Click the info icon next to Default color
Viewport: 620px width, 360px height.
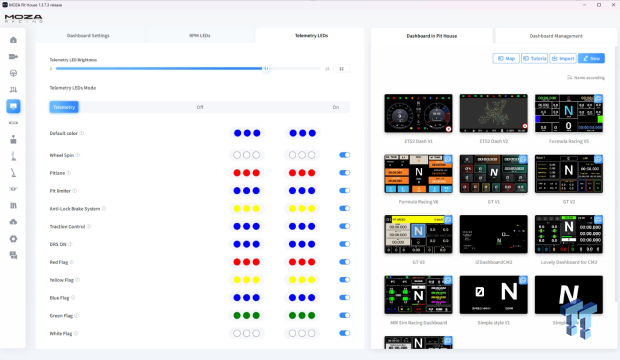pyautogui.click(x=82, y=133)
